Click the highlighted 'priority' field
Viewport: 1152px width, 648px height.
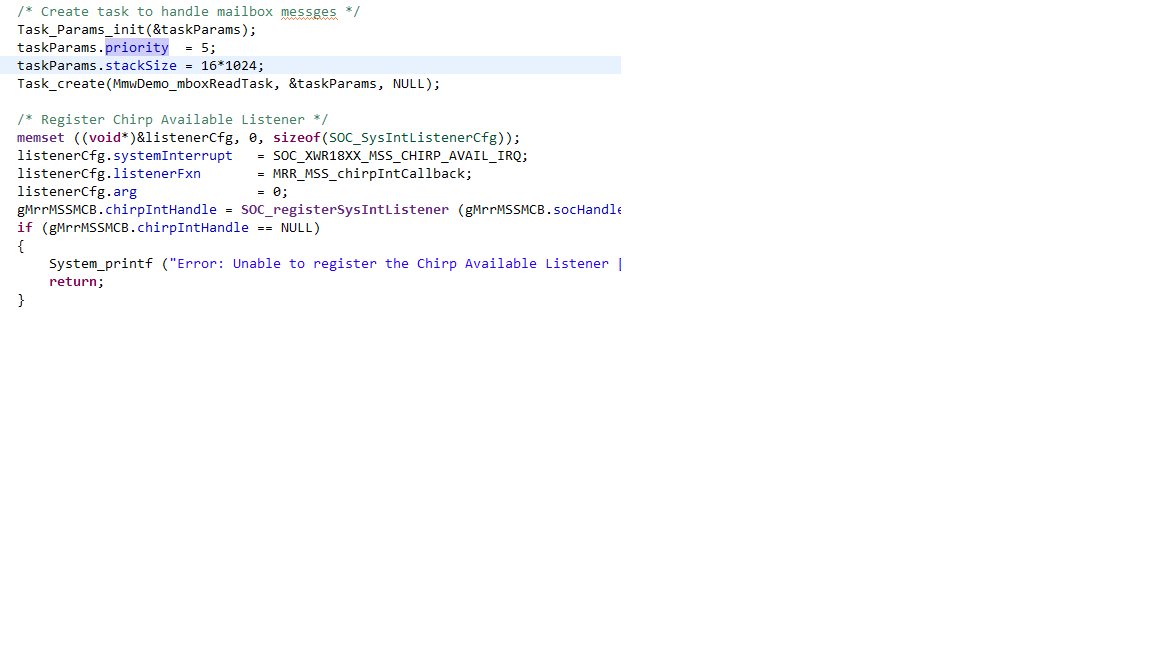point(137,48)
